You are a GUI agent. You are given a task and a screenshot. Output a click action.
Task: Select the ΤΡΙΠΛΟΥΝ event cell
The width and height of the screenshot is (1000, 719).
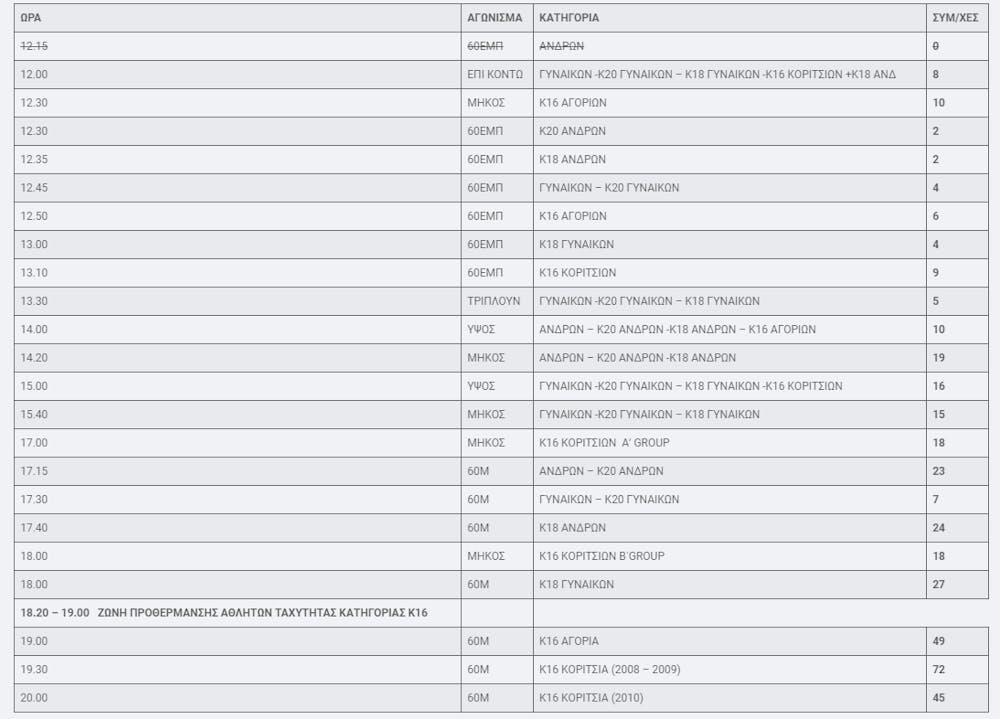point(494,301)
